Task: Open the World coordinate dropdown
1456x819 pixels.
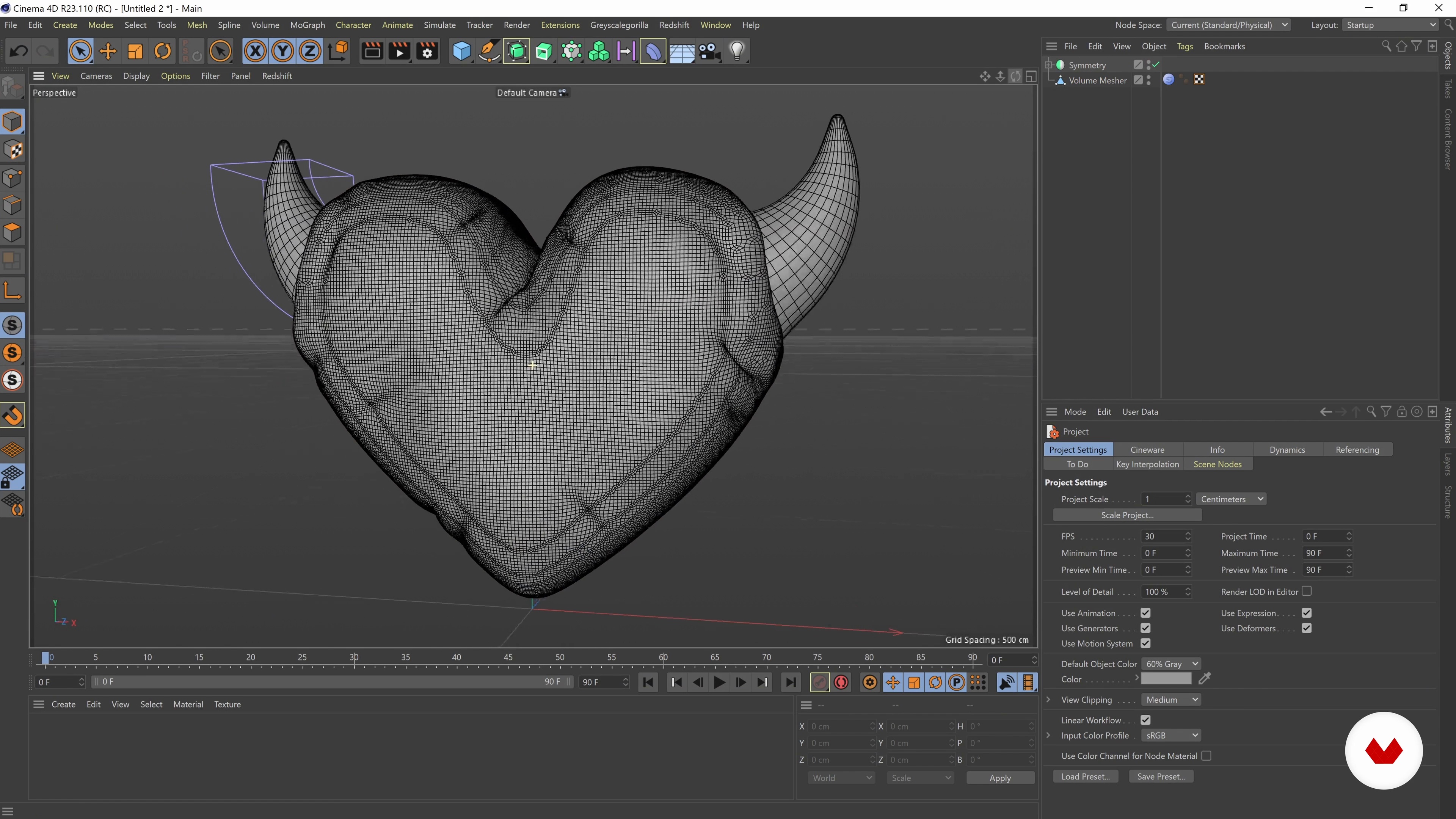Action: [842, 778]
